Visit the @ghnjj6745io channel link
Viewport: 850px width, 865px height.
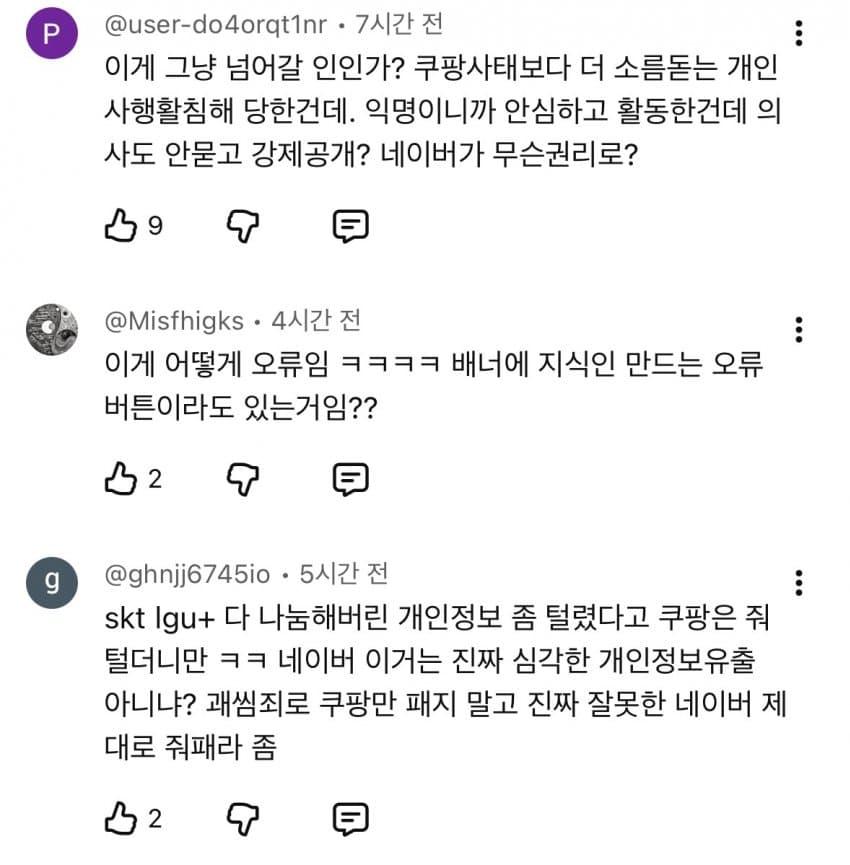189,573
